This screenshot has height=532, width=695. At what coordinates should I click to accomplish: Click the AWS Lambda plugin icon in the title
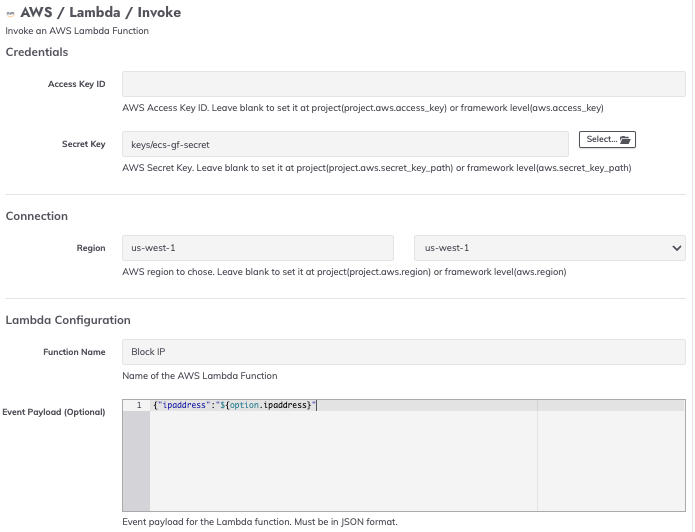[x=10, y=14]
